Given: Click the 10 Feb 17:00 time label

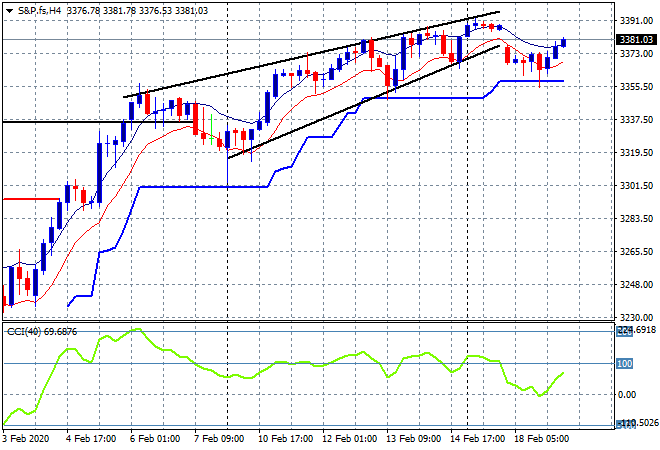Looking at the screenshot, I should pos(285,439).
